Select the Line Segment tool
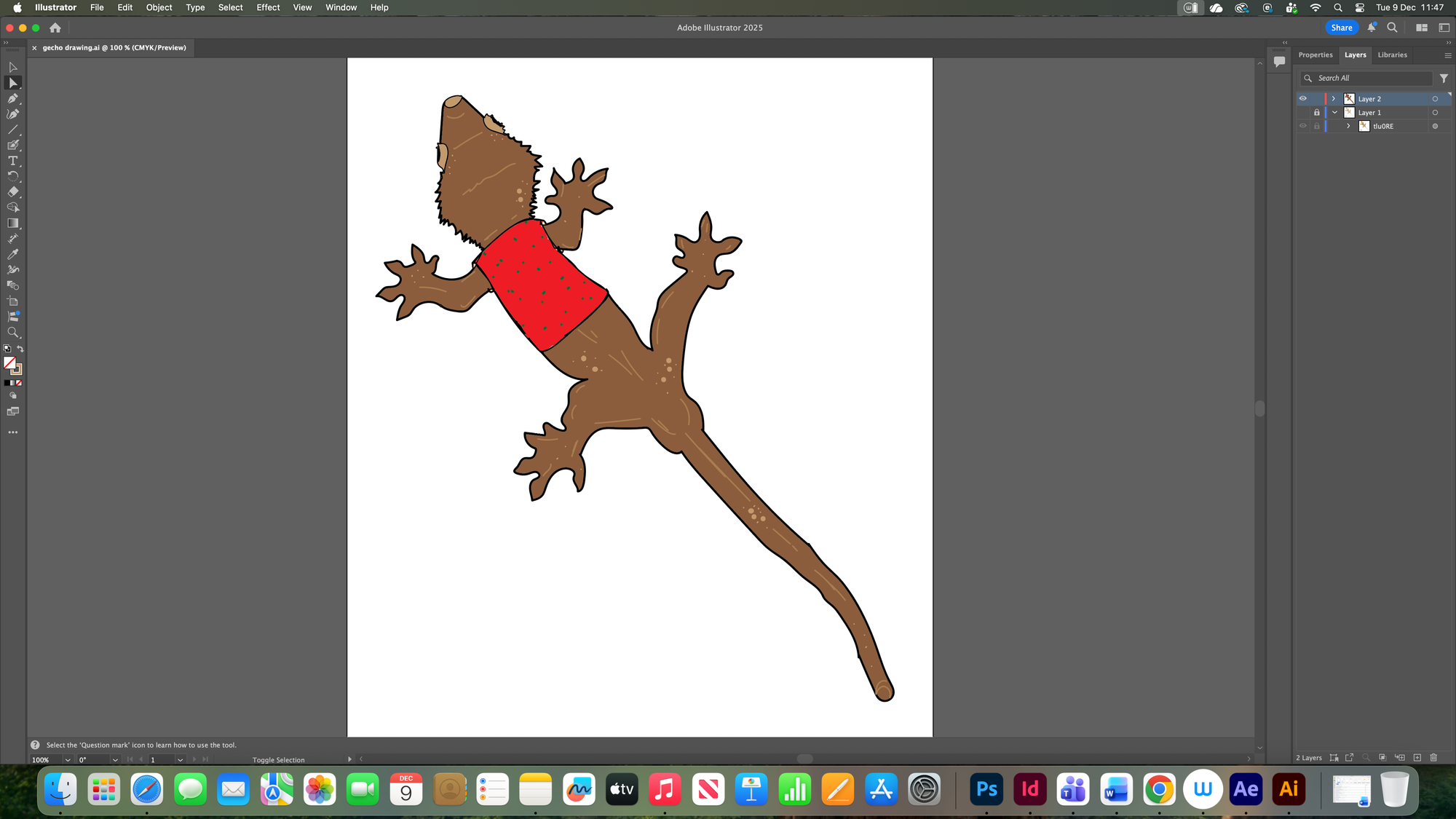The width and height of the screenshot is (1456, 819). coord(12,130)
